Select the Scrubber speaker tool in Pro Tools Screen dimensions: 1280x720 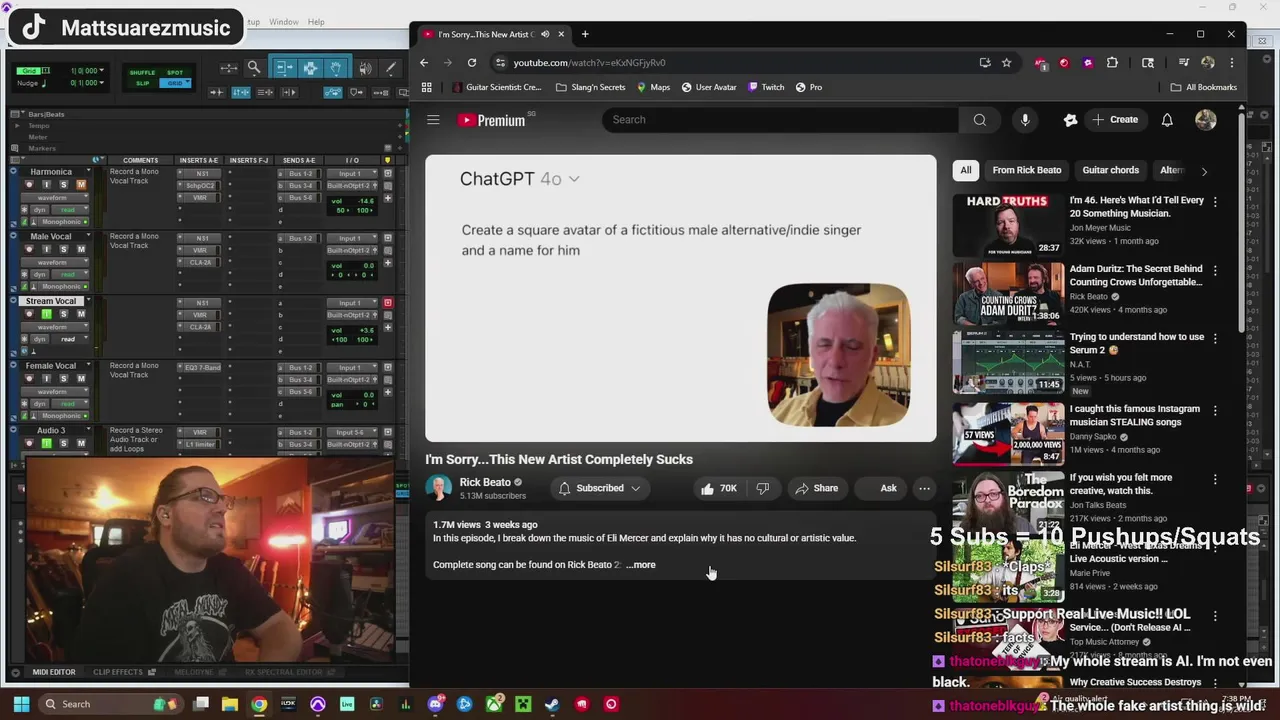(365, 68)
